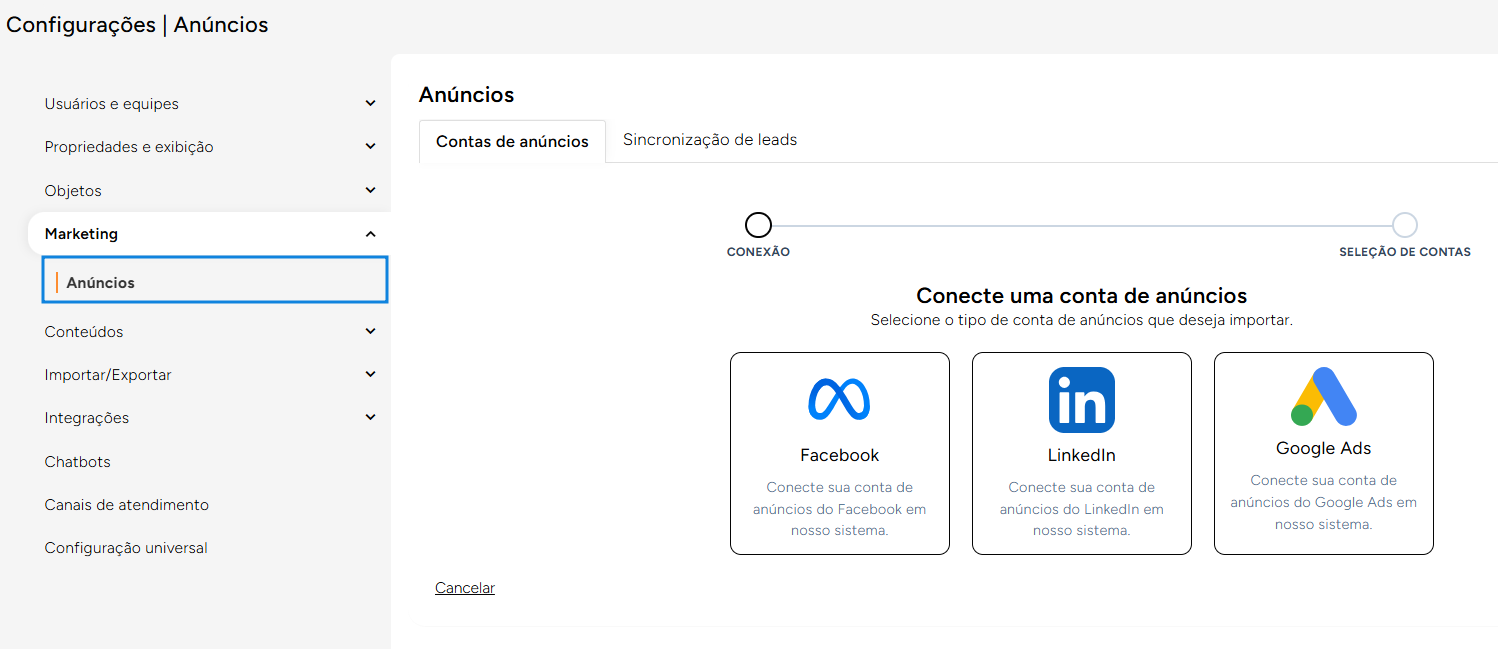Click the Cancelar link
The width and height of the screenshot is (1498, 649).
(465, 588)
